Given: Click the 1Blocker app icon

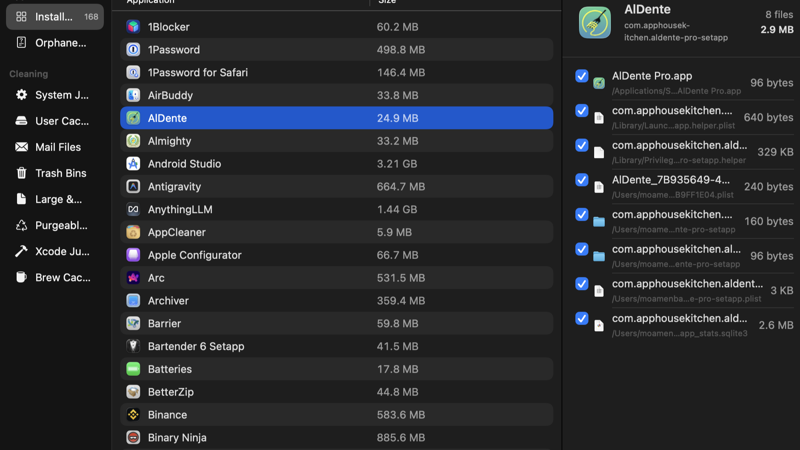Looking at the screenshot, I should coord(133,27).
